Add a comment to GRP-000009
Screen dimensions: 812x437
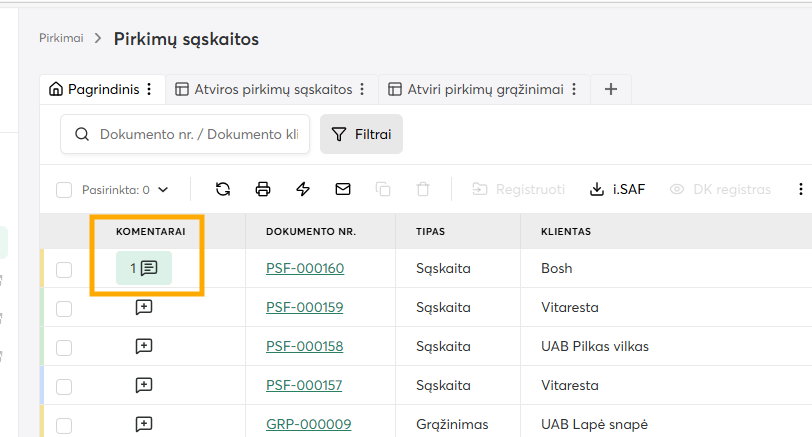(144, 424)
